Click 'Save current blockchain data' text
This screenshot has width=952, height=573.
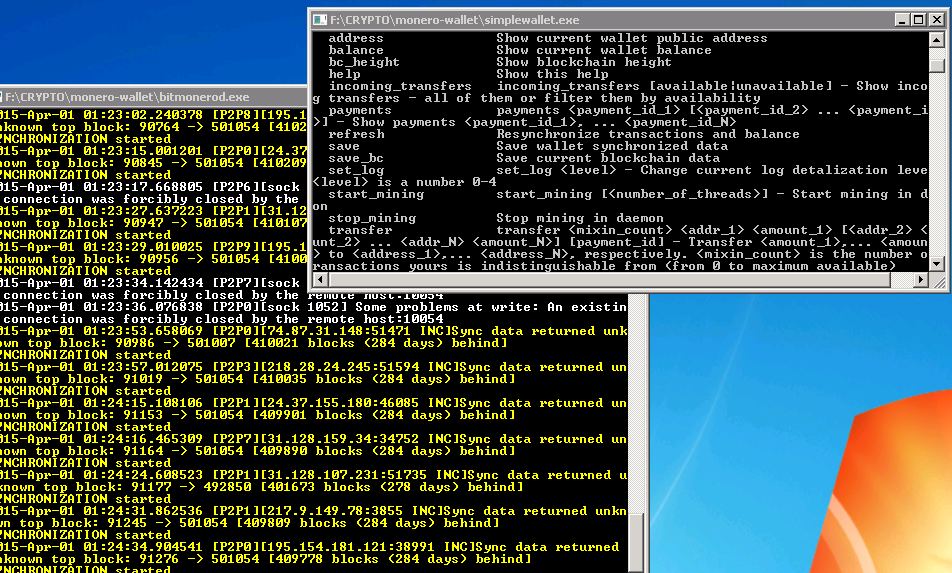tap(608, 158)
